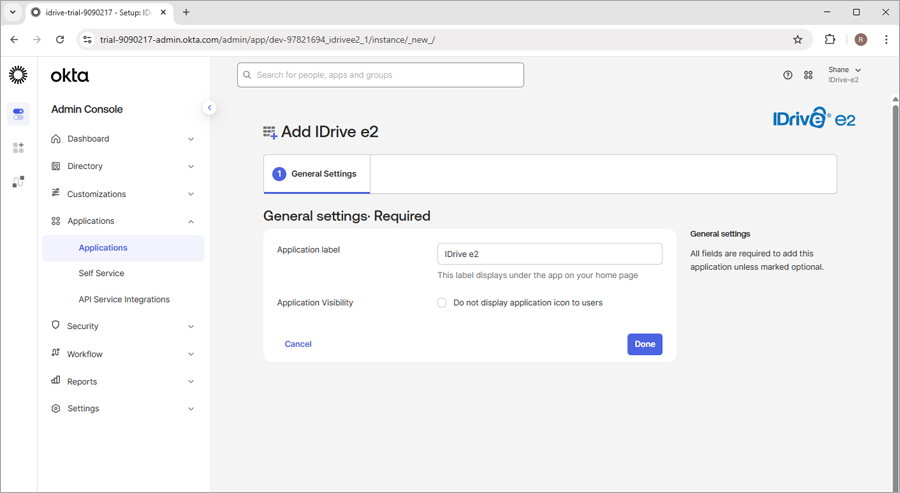900x493 pixels.
Task: Click the Okta sunburst logo icon
Action: tap(18, 75)
